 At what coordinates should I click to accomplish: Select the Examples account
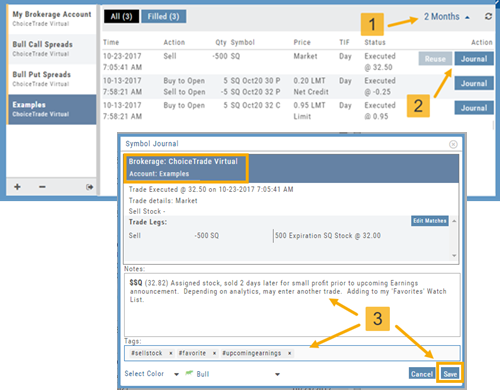[52, 109]
